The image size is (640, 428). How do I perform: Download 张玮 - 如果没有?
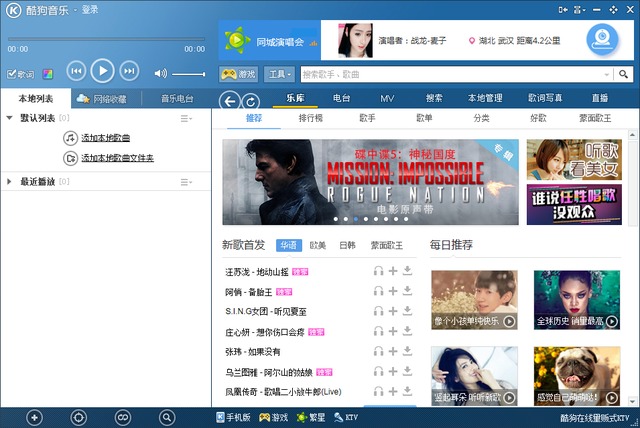point(407,351)
